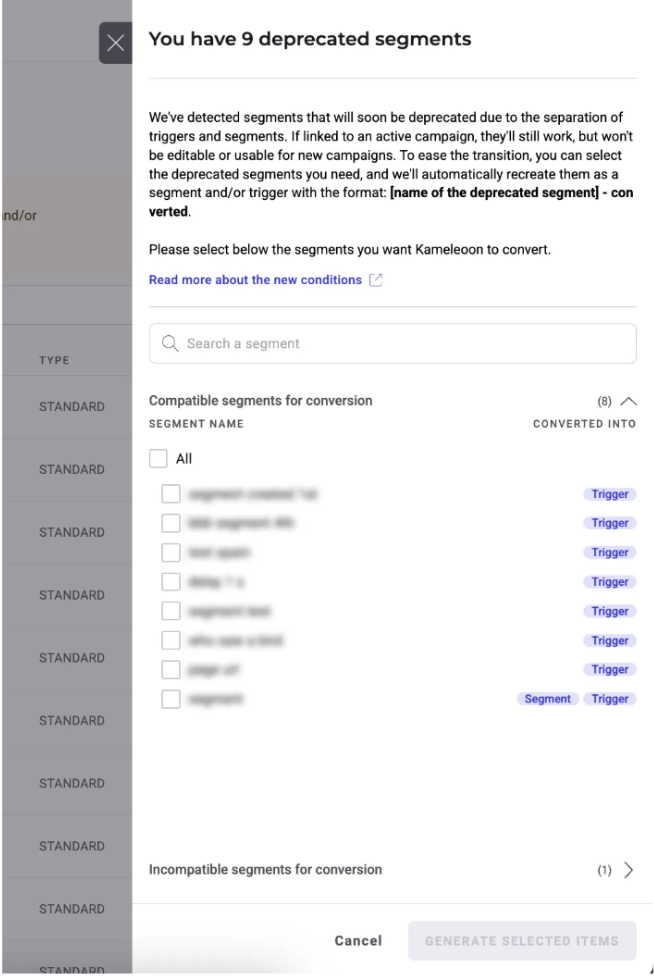This screenshot has width=654, height=976.
Task: Expand Incompatible segments for conversion chevron
Action: coord(628,870)
